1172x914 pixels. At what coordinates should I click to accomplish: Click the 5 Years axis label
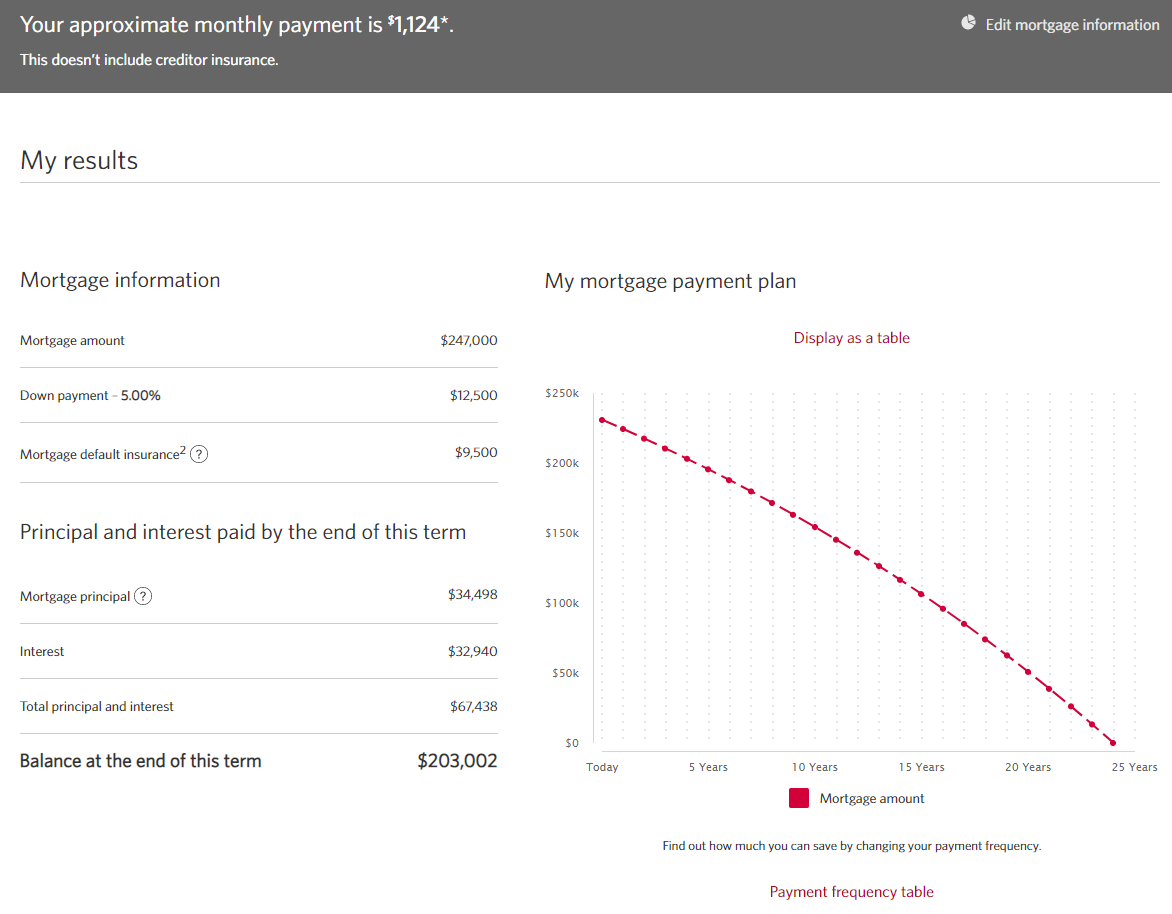pyautogui.click(x=708, y=767)
